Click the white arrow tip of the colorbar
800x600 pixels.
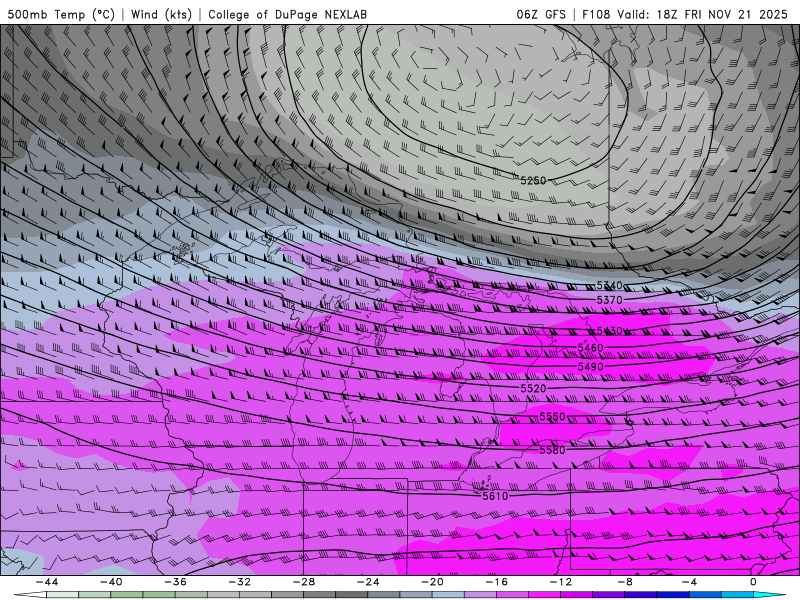click(x=30, y=595)
